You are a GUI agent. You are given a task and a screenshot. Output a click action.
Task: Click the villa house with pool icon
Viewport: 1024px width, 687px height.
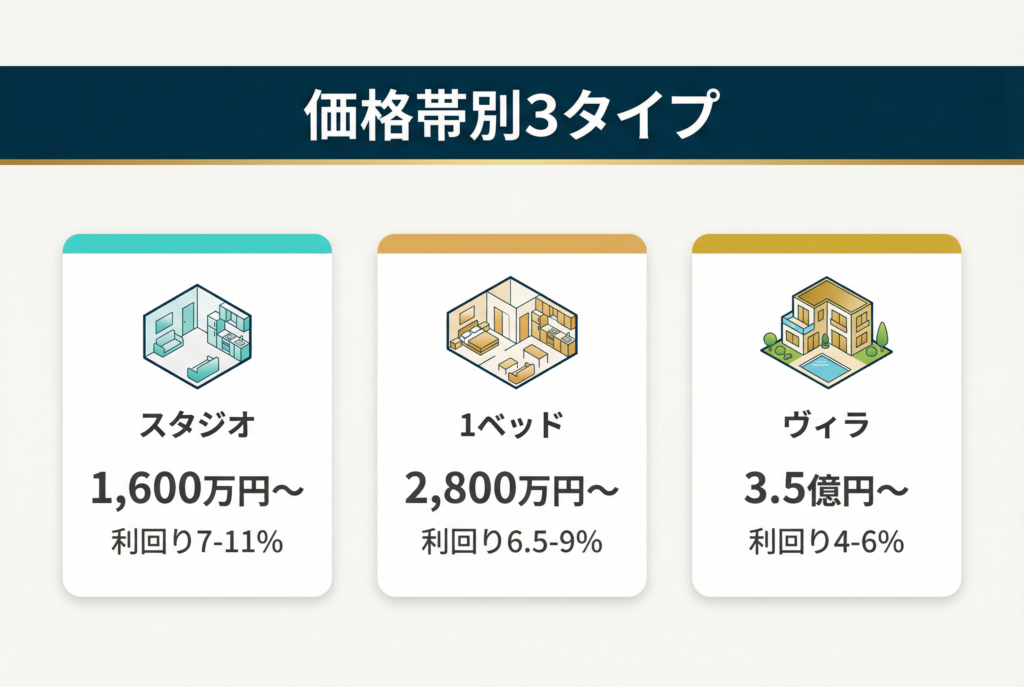(826, 331)
